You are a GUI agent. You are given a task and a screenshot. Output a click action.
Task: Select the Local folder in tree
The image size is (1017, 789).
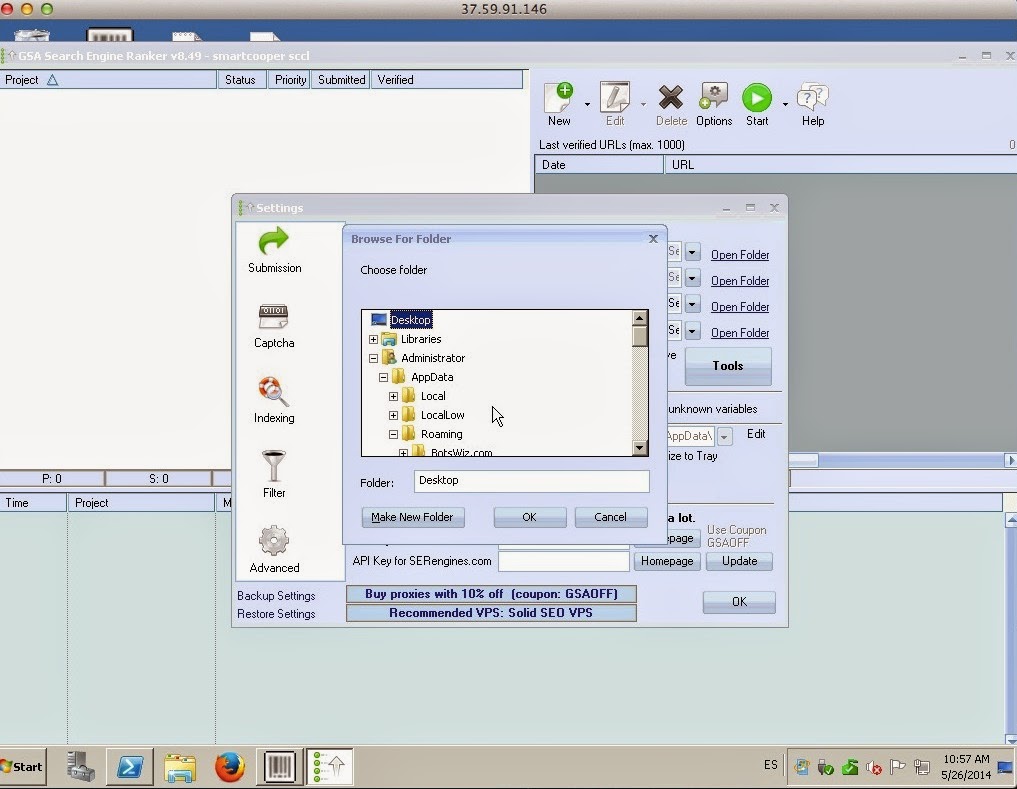coord(433,396)
